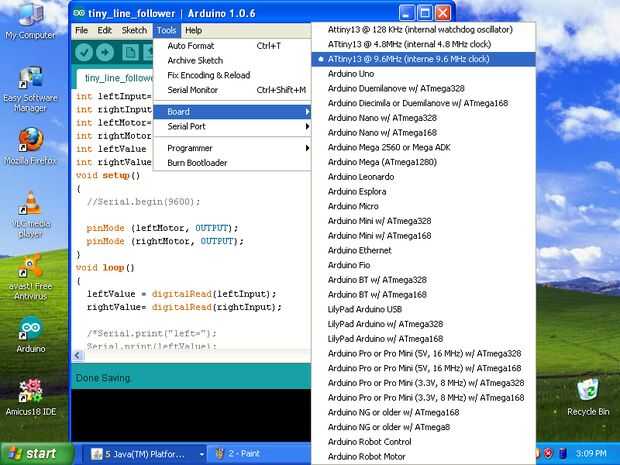The height and width of the screenshot is (465, 620).
Task: Choose Arduino Leonardo board
Action: [x=423, y=177]
